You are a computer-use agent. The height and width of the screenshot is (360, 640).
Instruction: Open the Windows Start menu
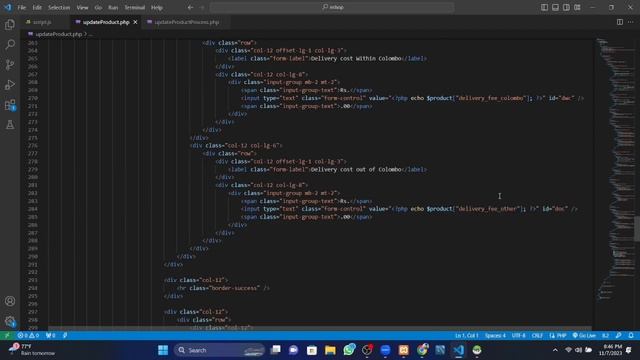[163, 350]
